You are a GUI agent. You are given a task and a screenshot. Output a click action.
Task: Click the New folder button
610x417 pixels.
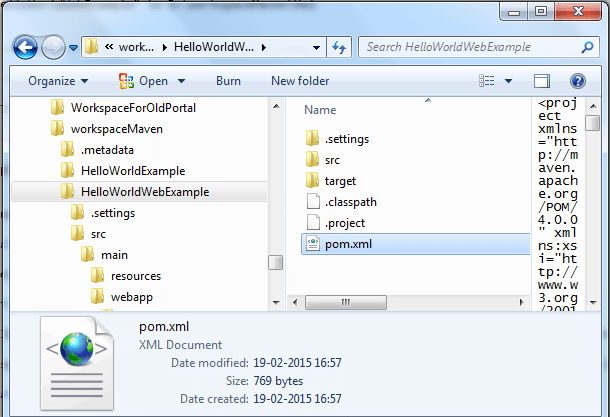tap(299, 81)
